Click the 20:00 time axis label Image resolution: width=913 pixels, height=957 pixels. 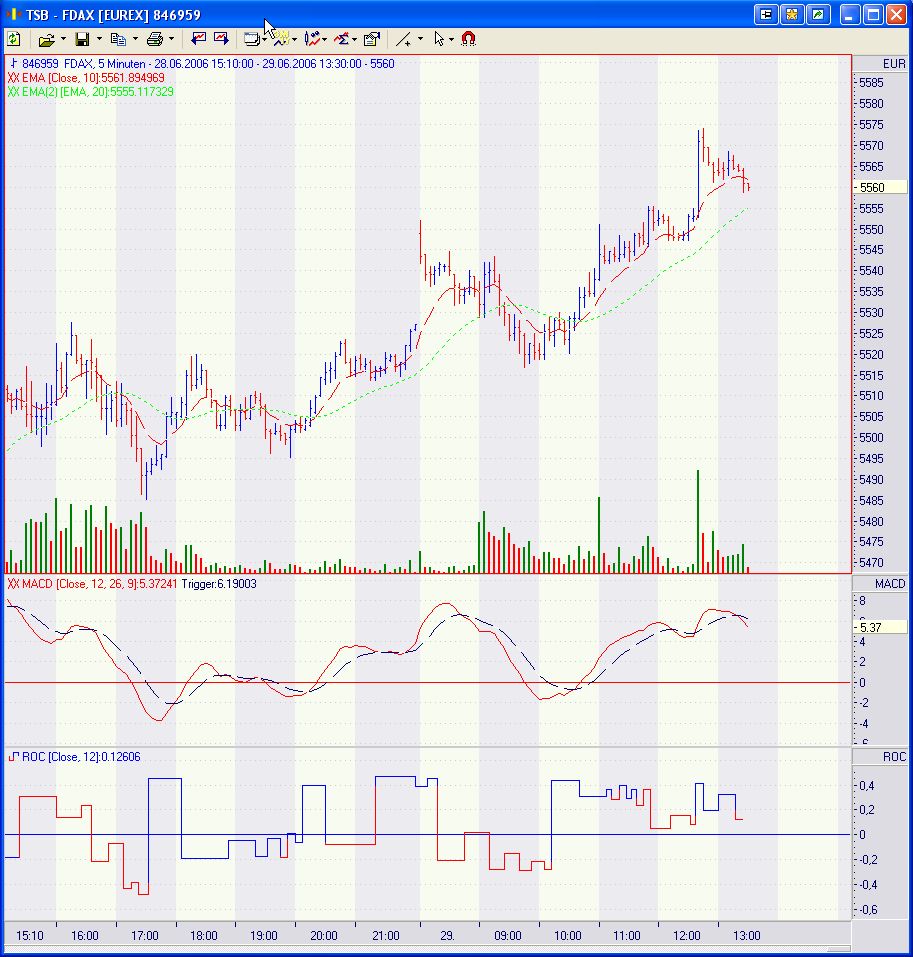pyautogui.click(x=323, y=936)
